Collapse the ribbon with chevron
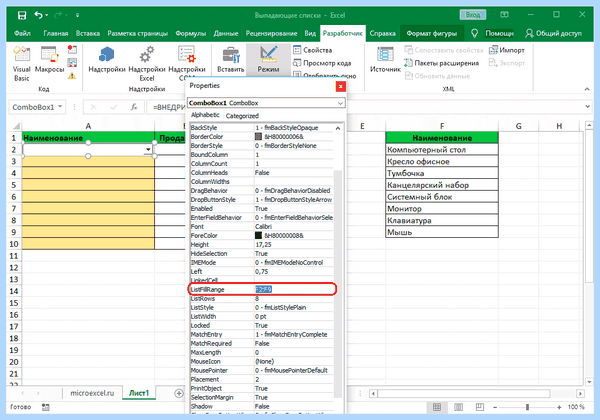 (587, 89)
